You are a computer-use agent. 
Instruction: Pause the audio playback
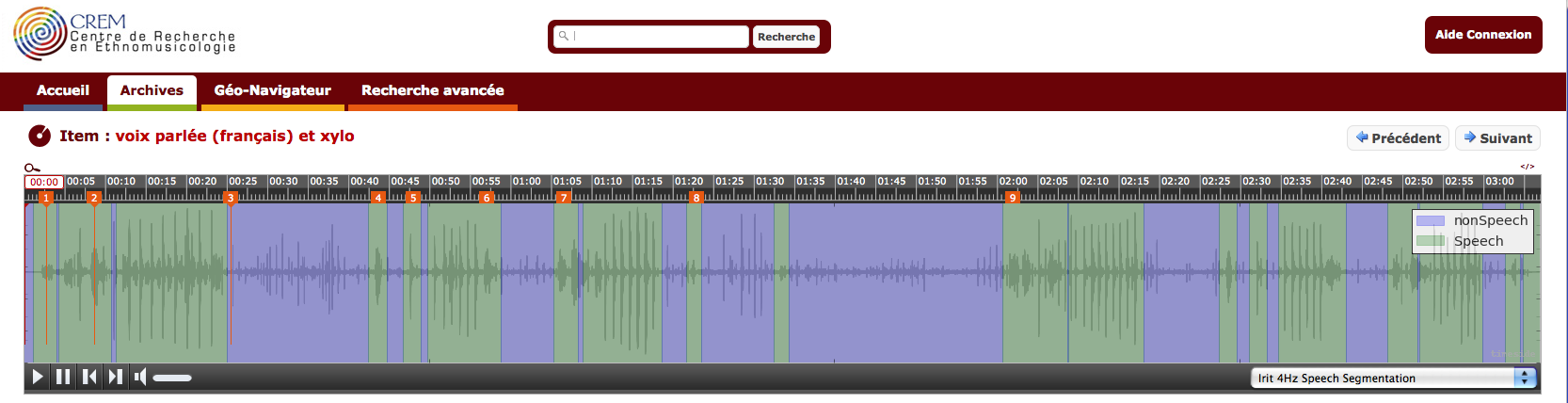(x=63, y=377)
